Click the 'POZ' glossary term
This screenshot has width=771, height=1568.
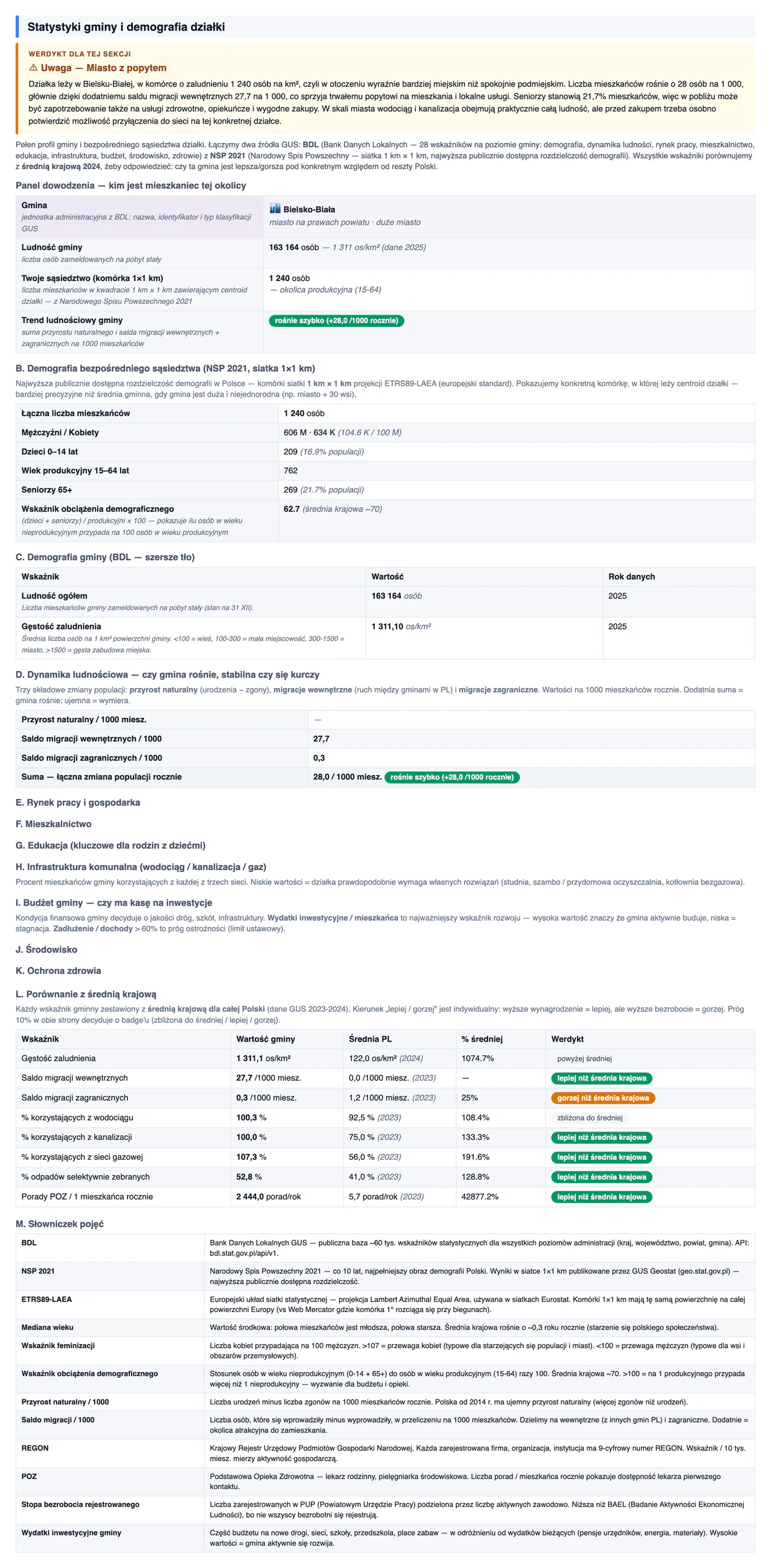click(x=29, y=1476)
